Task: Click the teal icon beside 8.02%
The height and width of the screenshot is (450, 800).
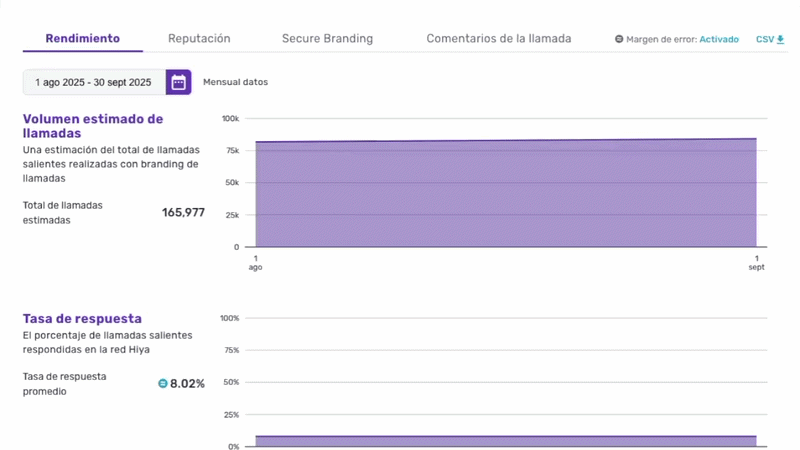Action: pyautogui.click(x=163, y=383)
